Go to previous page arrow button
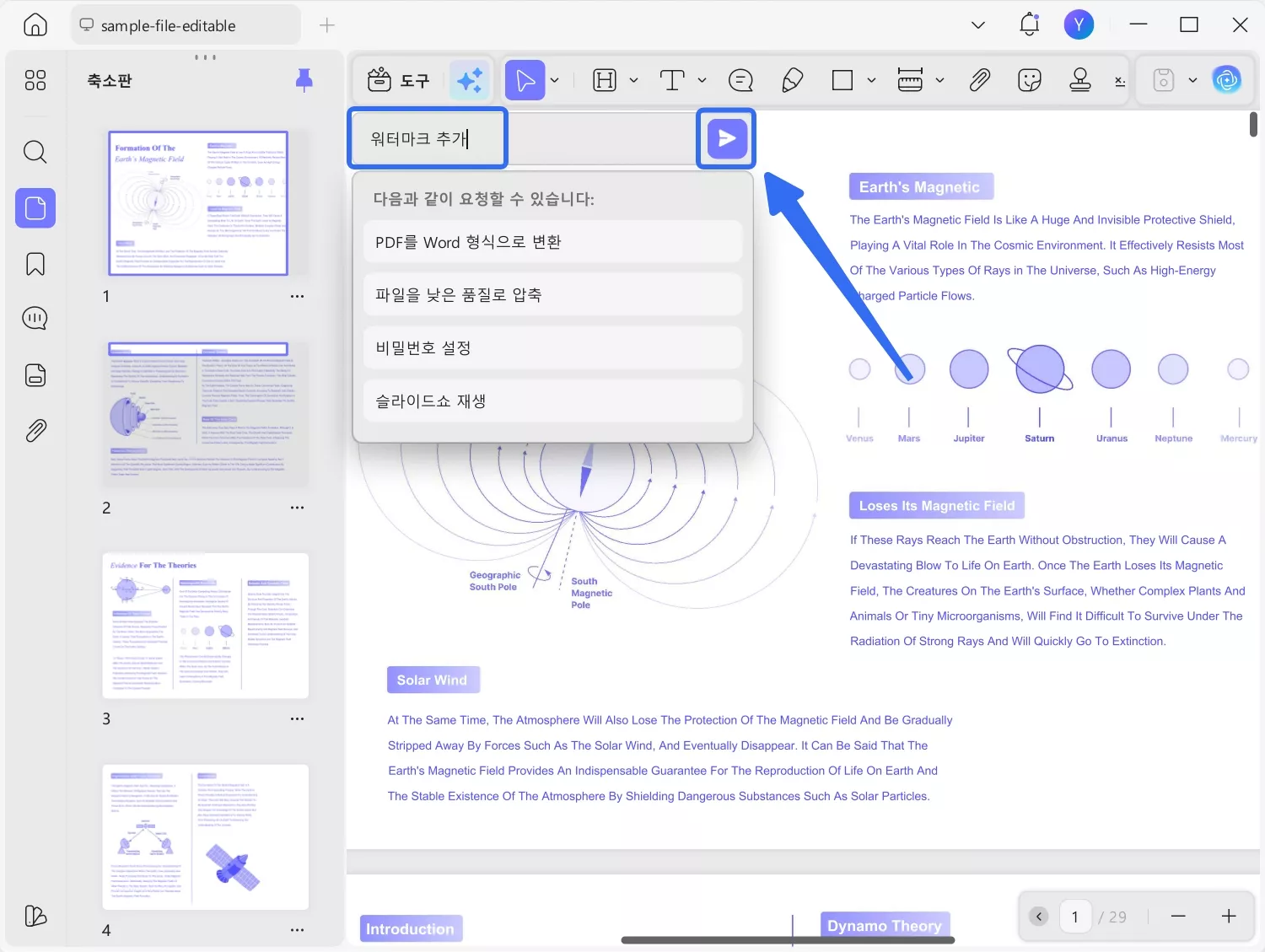 [x=1039, y=917]
